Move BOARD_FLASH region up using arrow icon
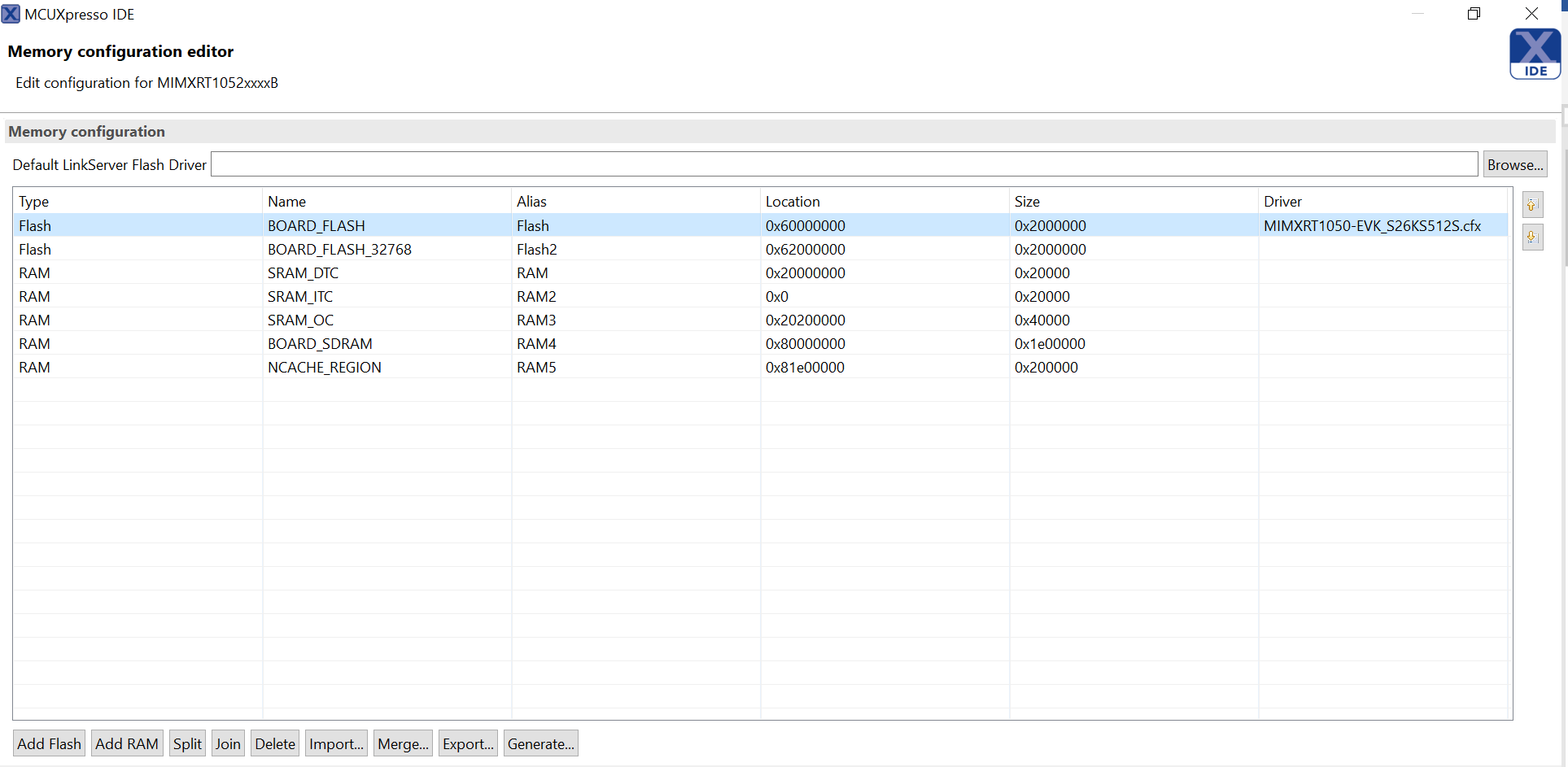Screen dimensions: 1568x767 [x=1533, y=204]
